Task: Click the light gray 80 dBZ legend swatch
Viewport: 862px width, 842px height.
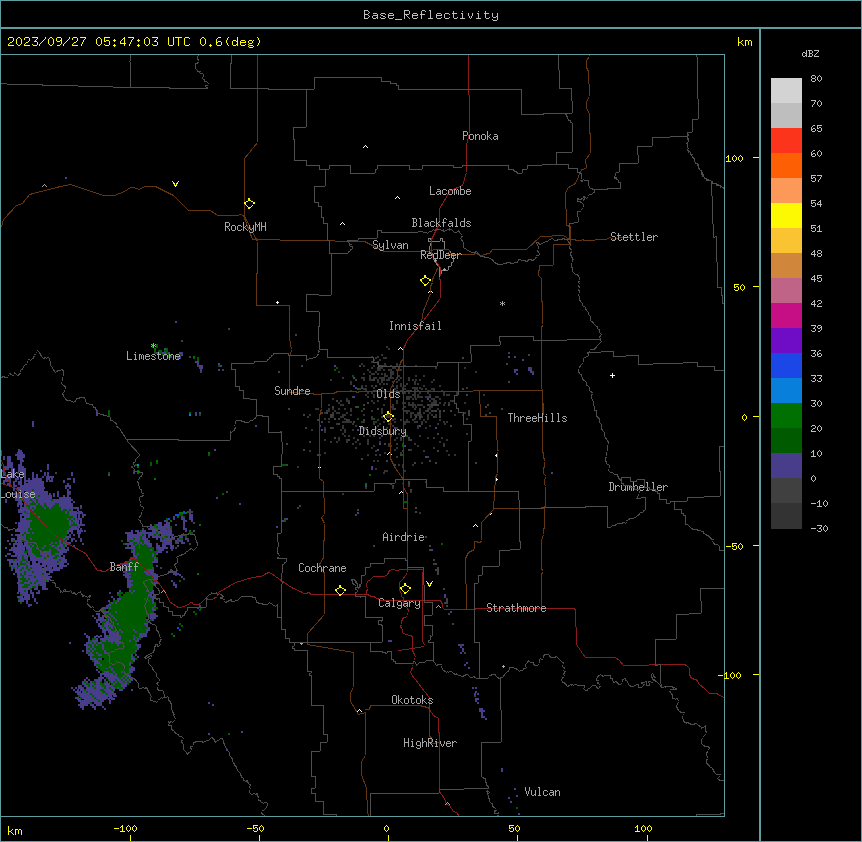Action: pos(786,91)
